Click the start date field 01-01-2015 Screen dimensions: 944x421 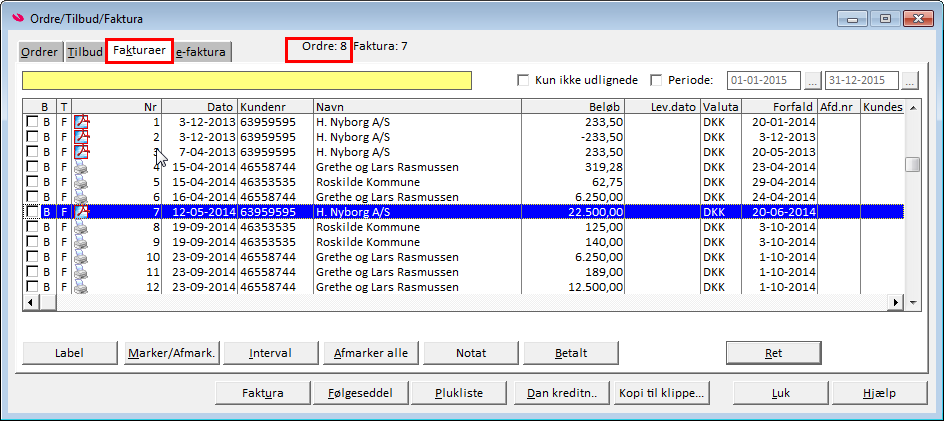point(765,80)
